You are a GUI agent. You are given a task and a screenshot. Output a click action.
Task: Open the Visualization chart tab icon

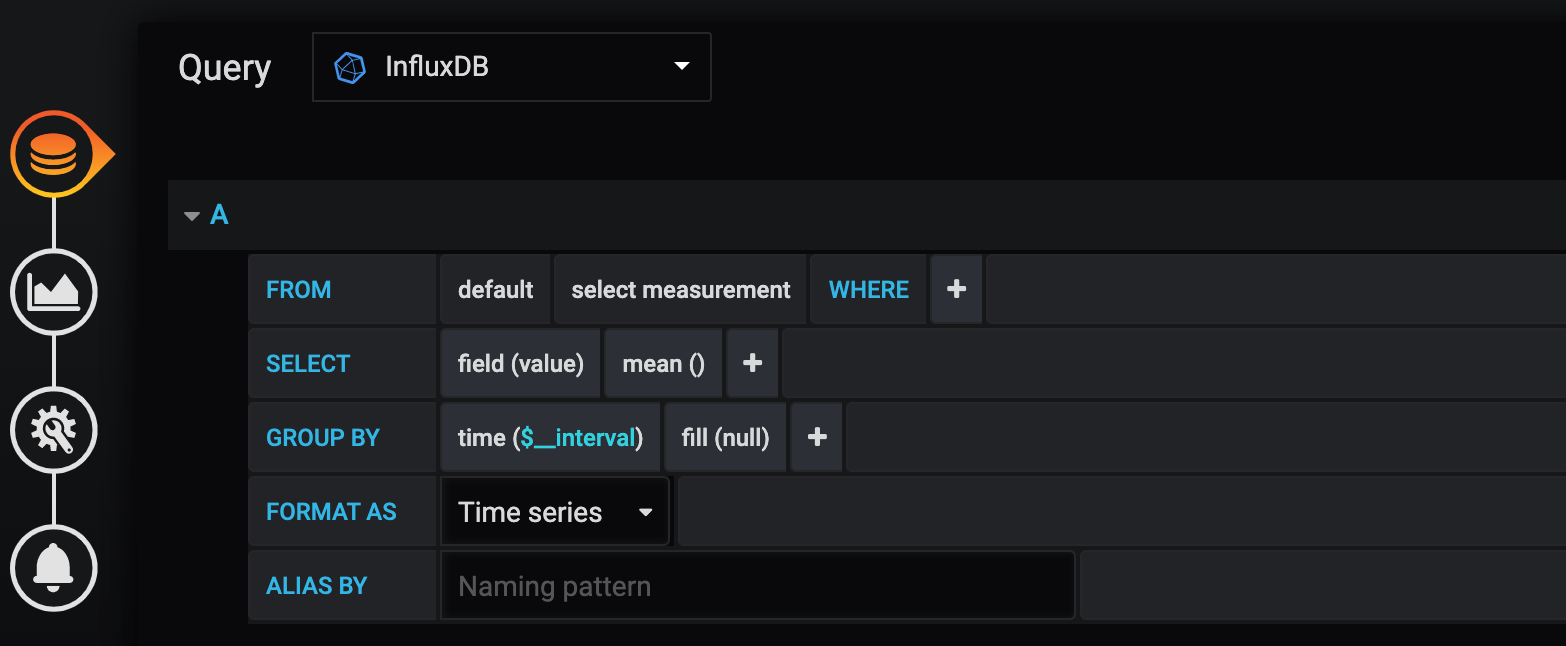54,292
